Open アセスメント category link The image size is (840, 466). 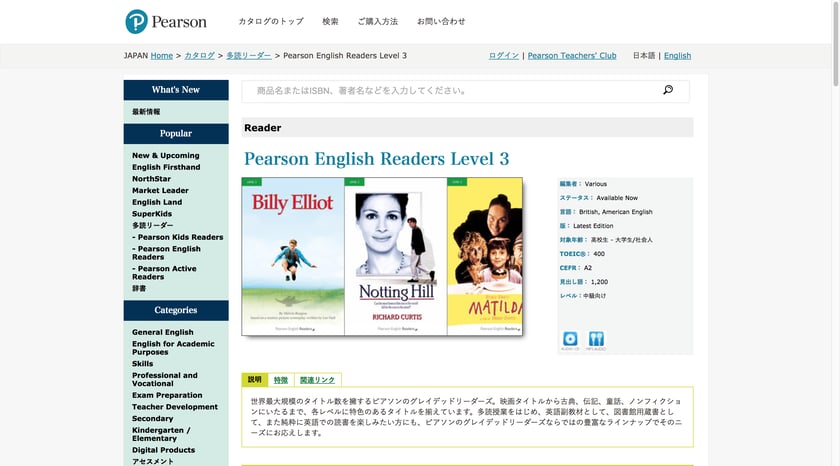(153, 461)
